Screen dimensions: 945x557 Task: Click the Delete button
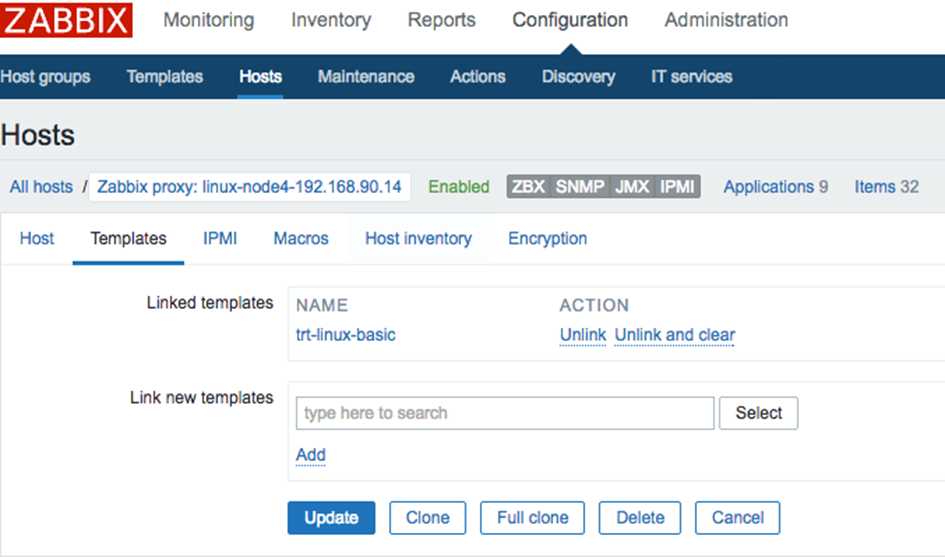tap(639, 518)
